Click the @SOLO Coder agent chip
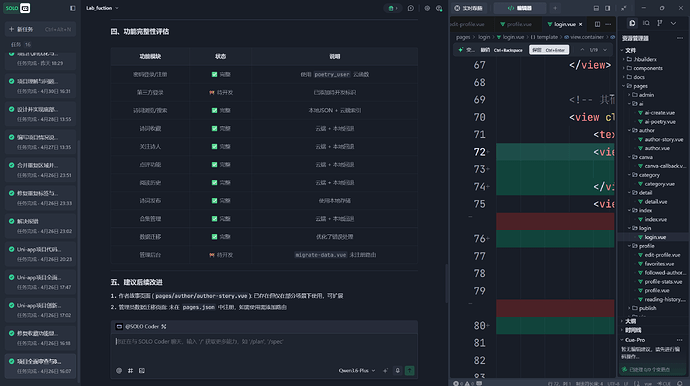 pos(141,327)
